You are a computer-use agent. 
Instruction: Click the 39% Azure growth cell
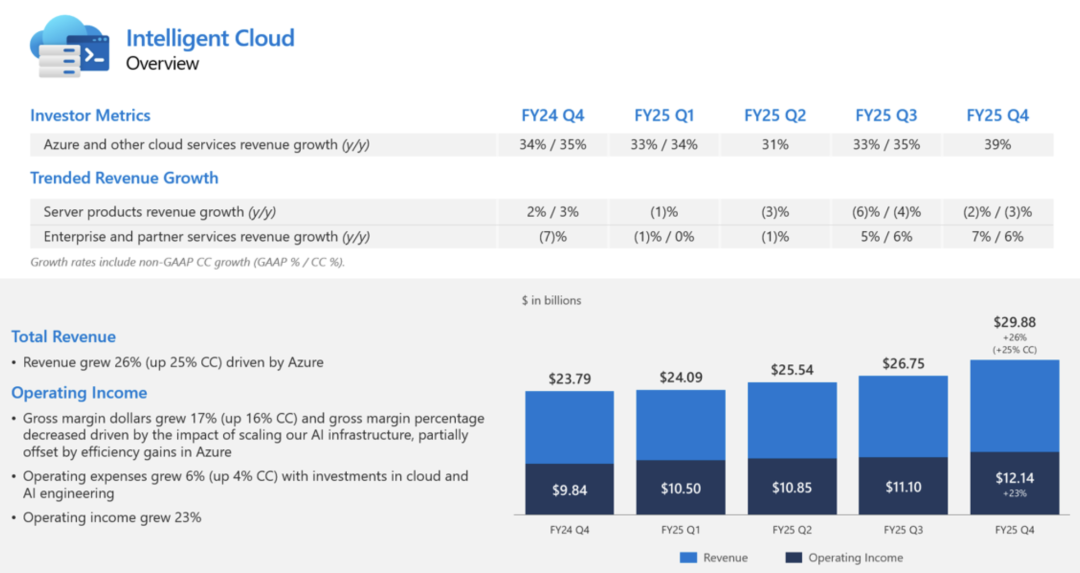point(997,145)
